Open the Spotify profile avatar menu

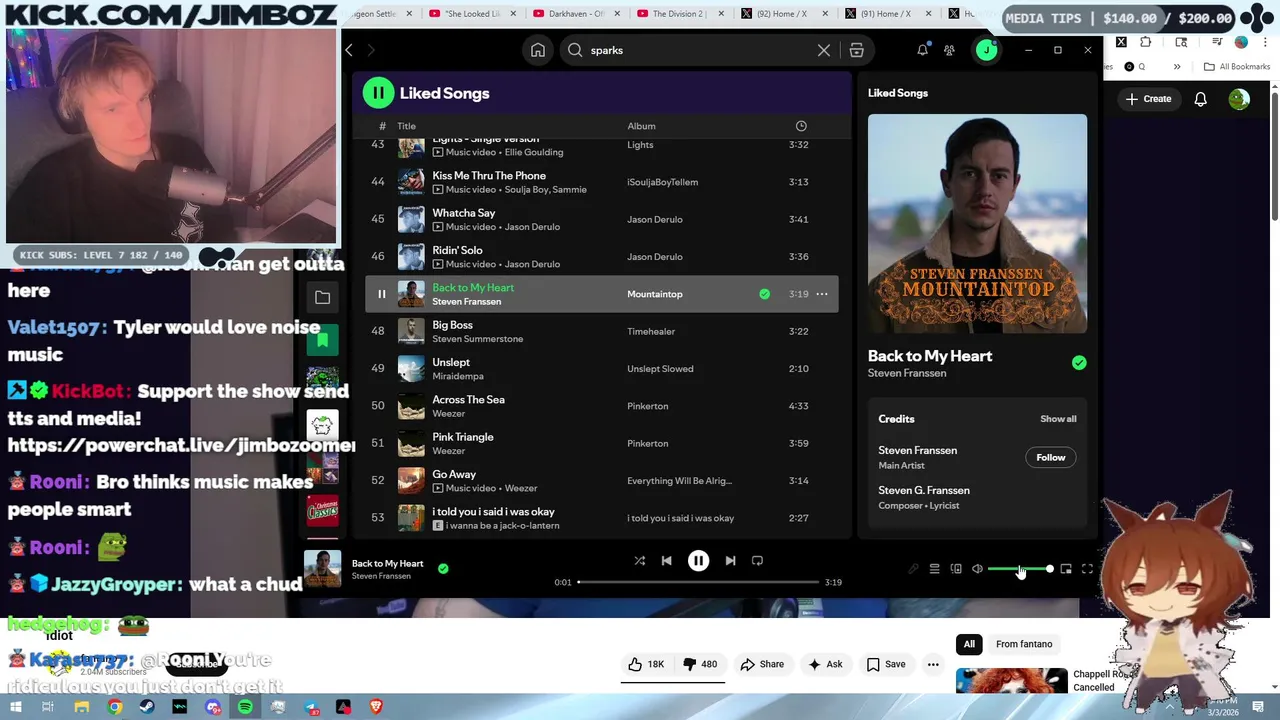986,50
